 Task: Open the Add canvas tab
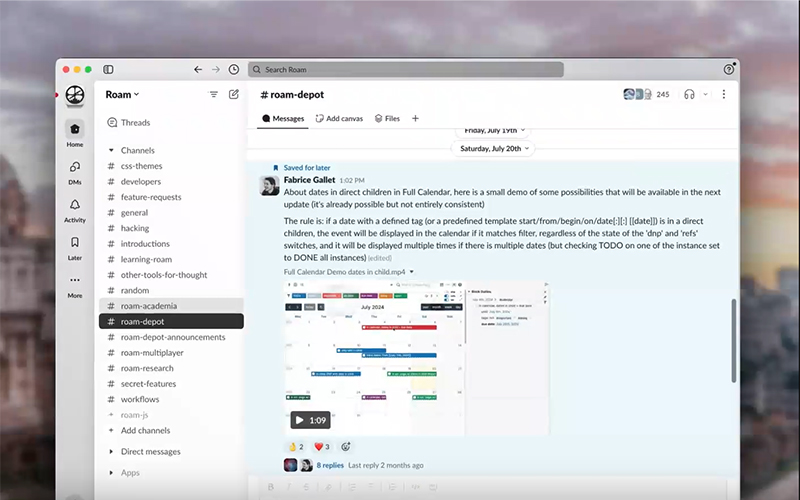point(339,118)
